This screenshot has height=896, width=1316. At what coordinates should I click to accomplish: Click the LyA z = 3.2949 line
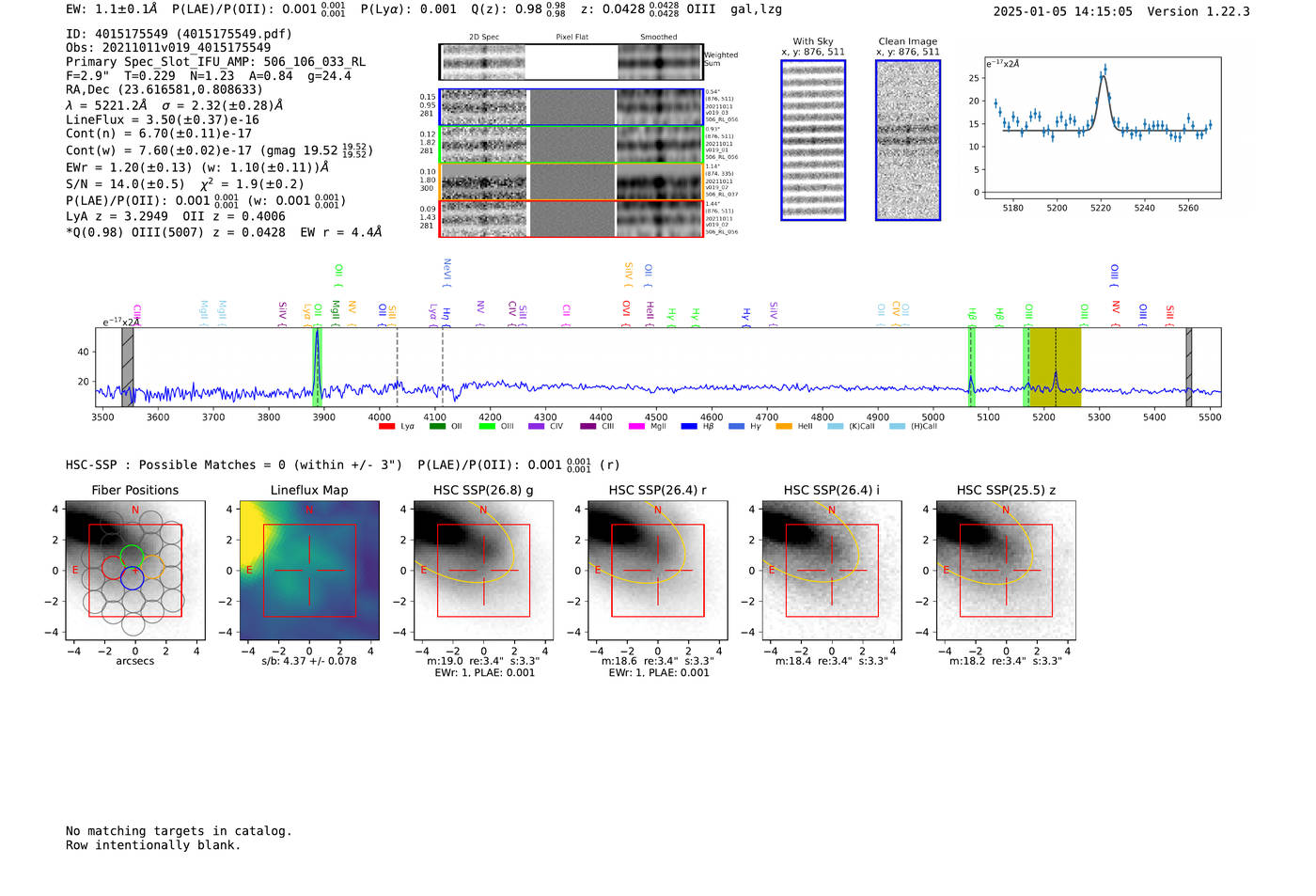coord(117,216)
